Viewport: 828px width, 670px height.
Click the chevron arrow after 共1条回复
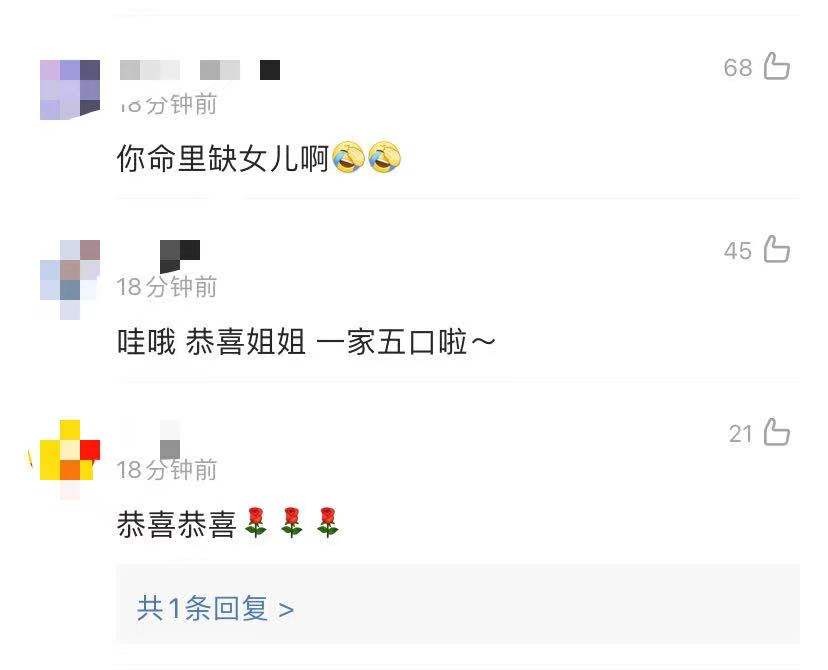tap(286, 610)
